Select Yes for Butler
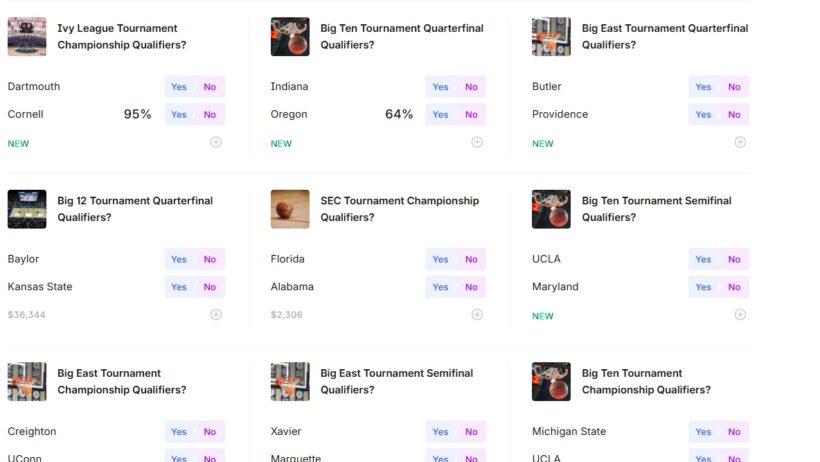820x462 pixels. (x=703, y=87)
